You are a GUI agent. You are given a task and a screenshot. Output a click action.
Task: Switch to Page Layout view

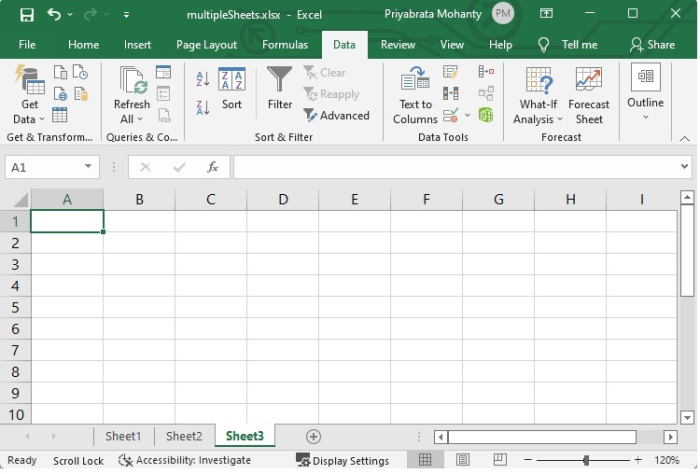pos(462,460)
